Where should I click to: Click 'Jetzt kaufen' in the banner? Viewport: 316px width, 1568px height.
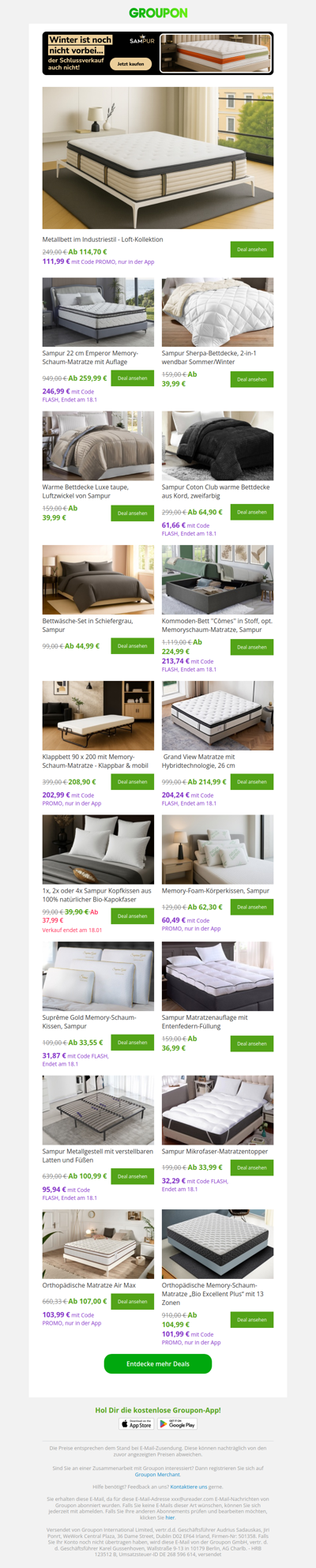(131, 63)
